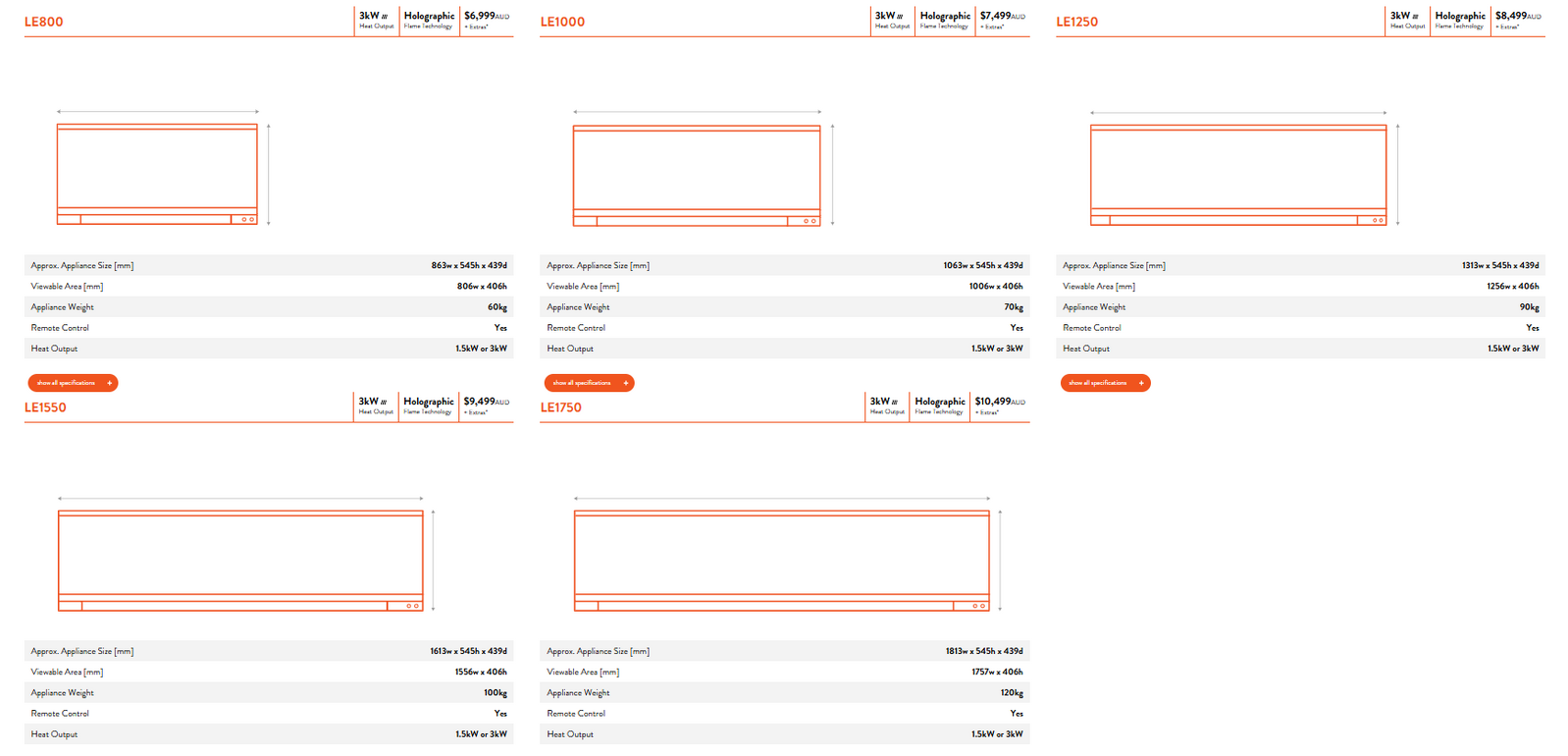Viewport: 1568px width, 756px height.
Task: Expand all specifications for the LE1000
Action: click(589, 383)
